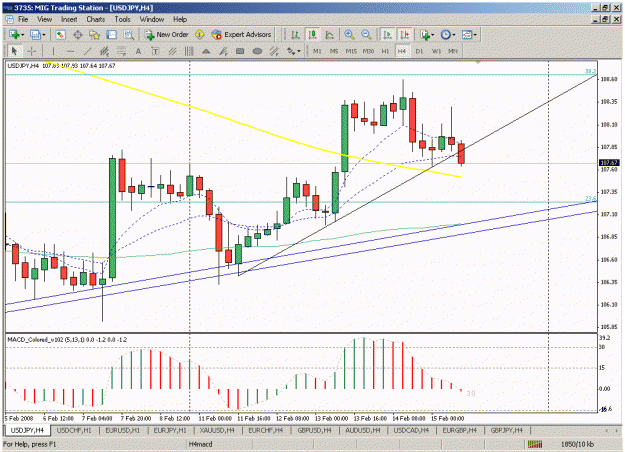625x452 pixels.
Task: Open the MetaEditor yellow diamond icon
Action: [x=200, y=35]
